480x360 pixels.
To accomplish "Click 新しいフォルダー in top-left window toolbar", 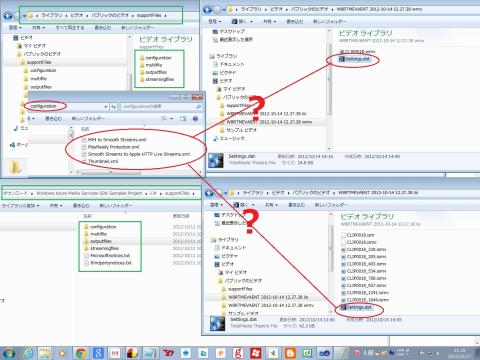I will (x=137, y=28).
